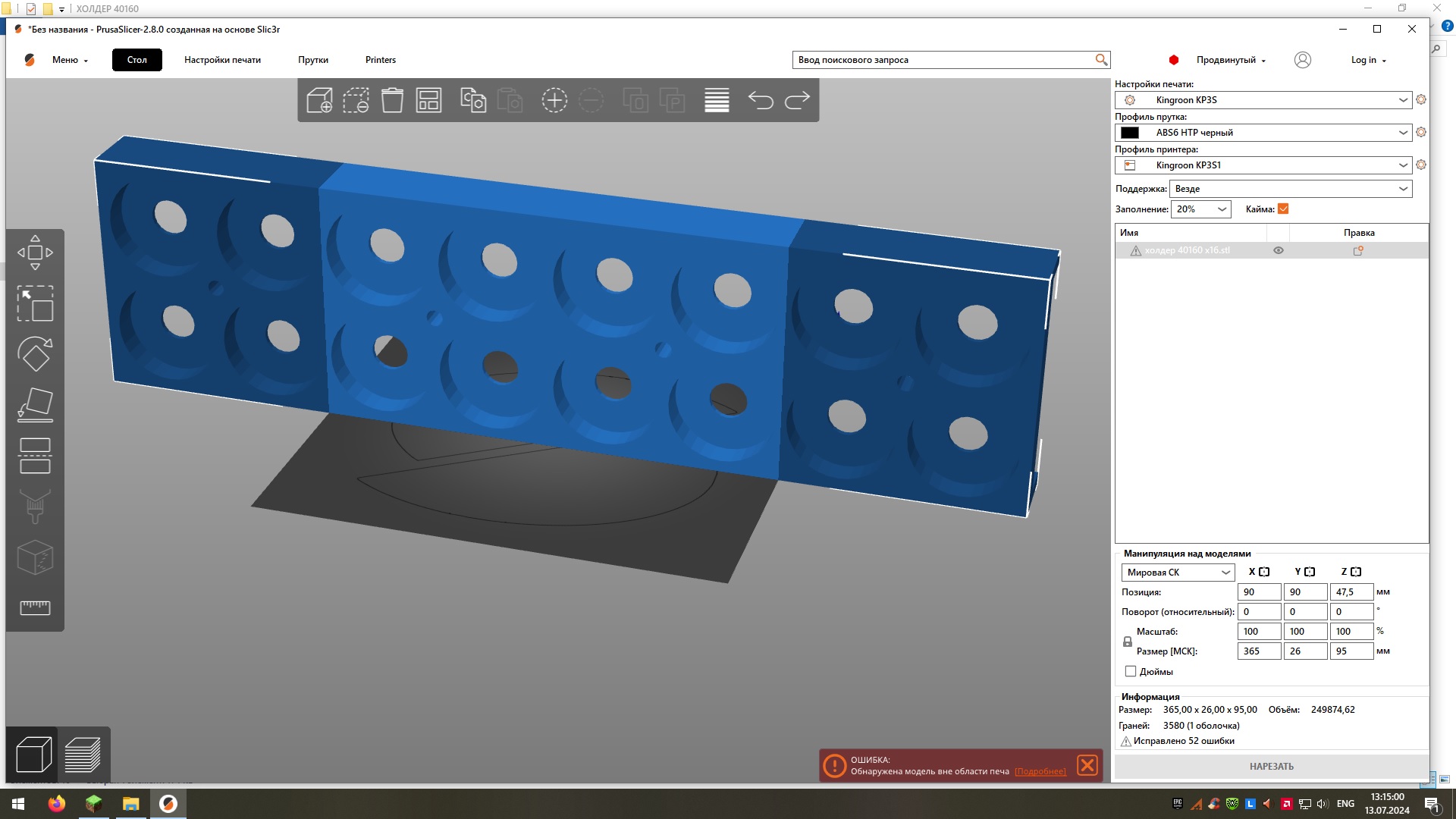Image resolution: width=1456 pixels, height=819 pixels.
Task: Open the Мировая СК coordinate system dropdown
Action: coord(1178,573)
